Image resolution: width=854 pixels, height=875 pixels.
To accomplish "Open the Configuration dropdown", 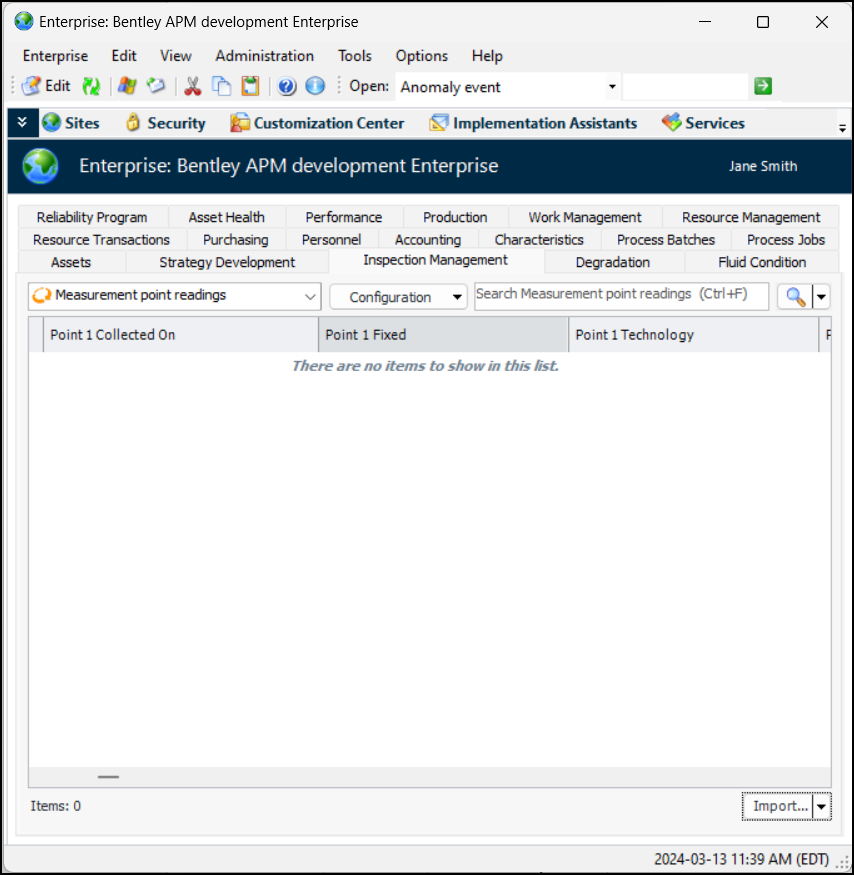I will [398, 297].
